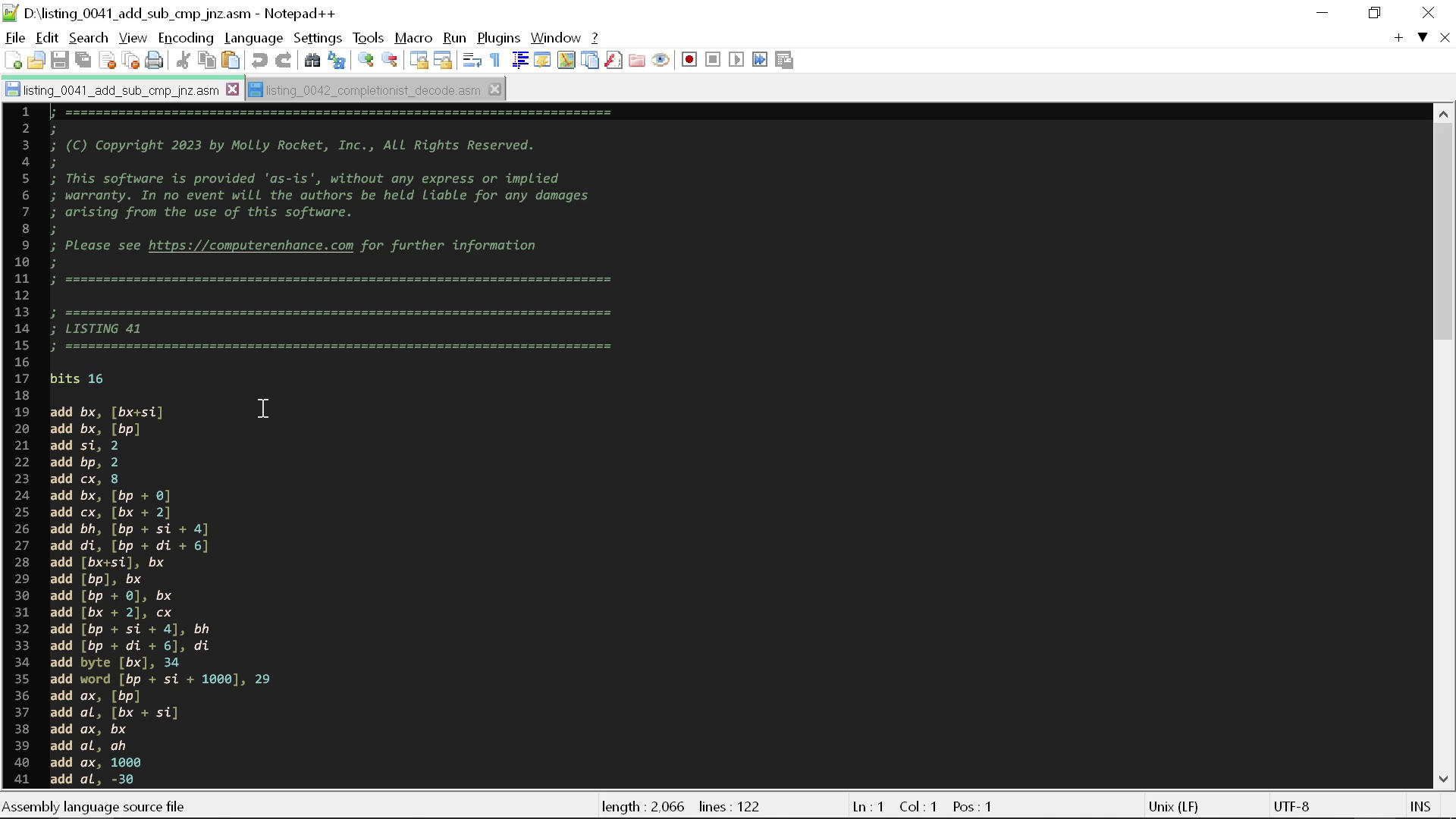Image resolution: width=1456 pixels, height=819 pixels.
Task: Open the Macro menu
Action: pyautogui.click(x=413, y=37)
